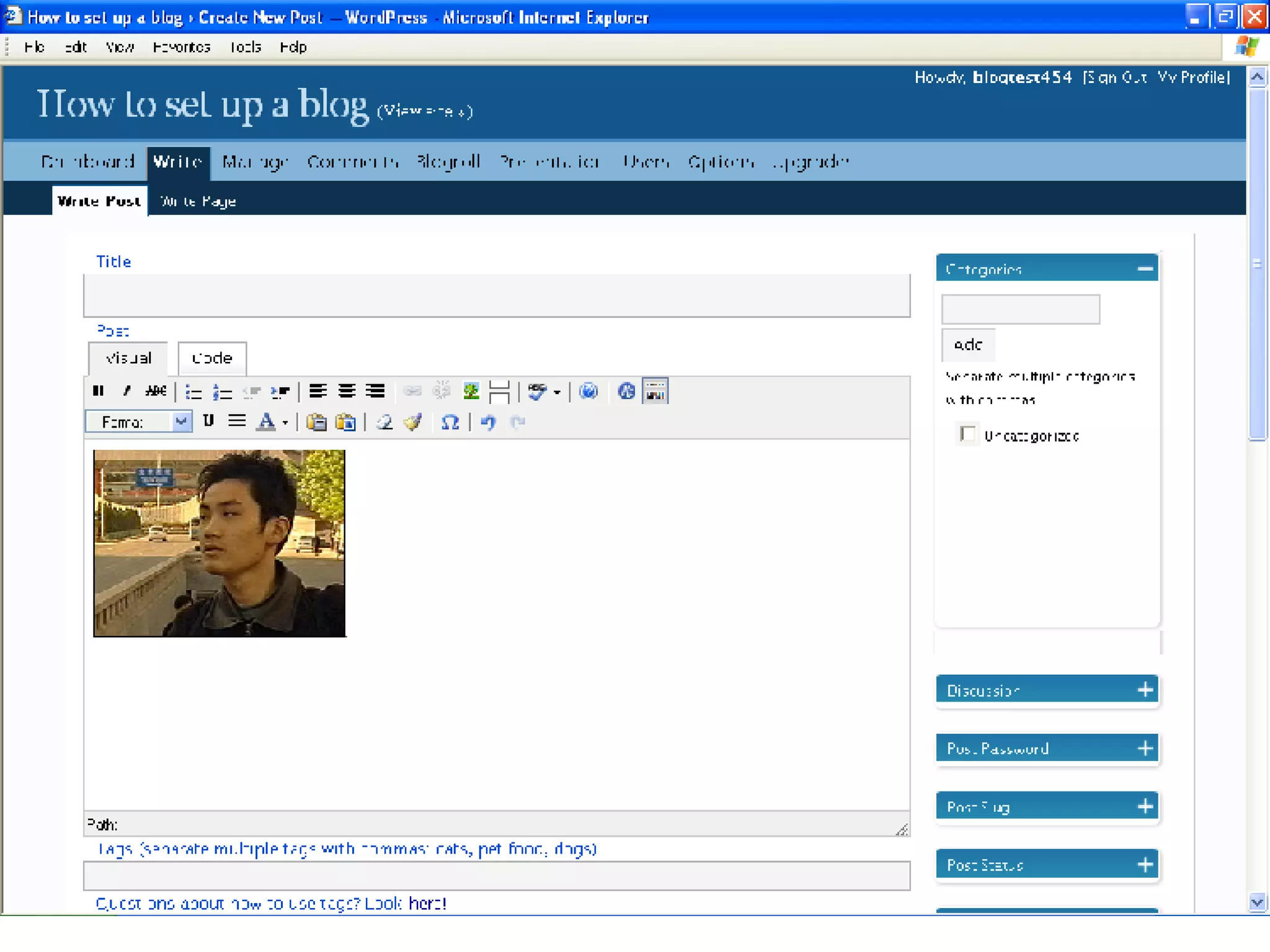Expand the Discussion panel
The width and height of the screenshot is (1270, 952).
pyautogui.click(x=1145, y=690)
